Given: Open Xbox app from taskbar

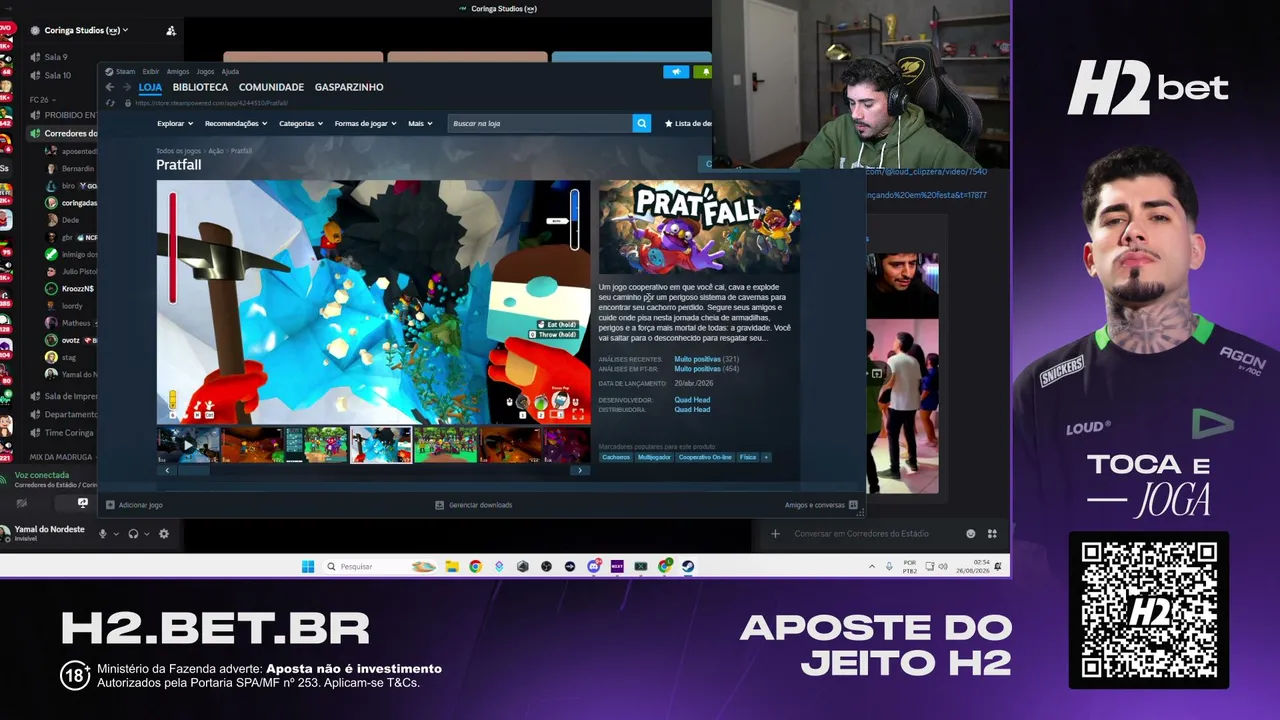Looking at the screenshot, I should pyautogui.click(x=641, y=566).
